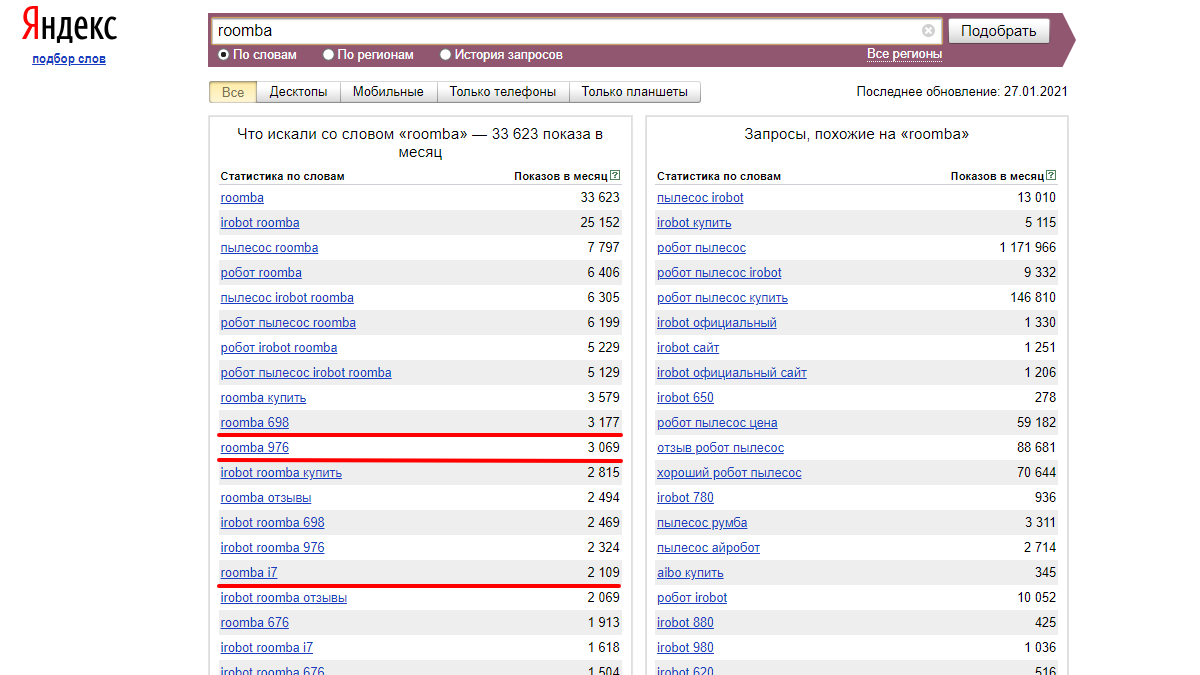The width and height of the screenshot is (1200, 675).
Task: Switch to the Десктопы tab
Action: pyautogui.click(x=298, y=92)
